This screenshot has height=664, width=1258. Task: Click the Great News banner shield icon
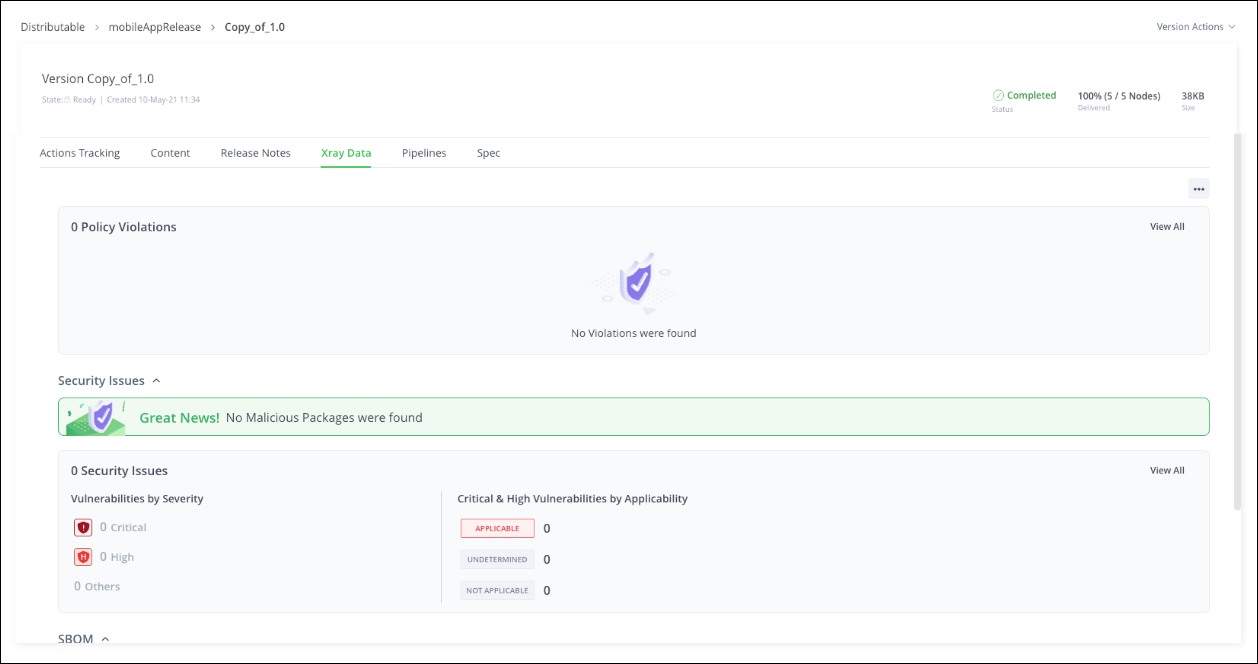point(95,417)
